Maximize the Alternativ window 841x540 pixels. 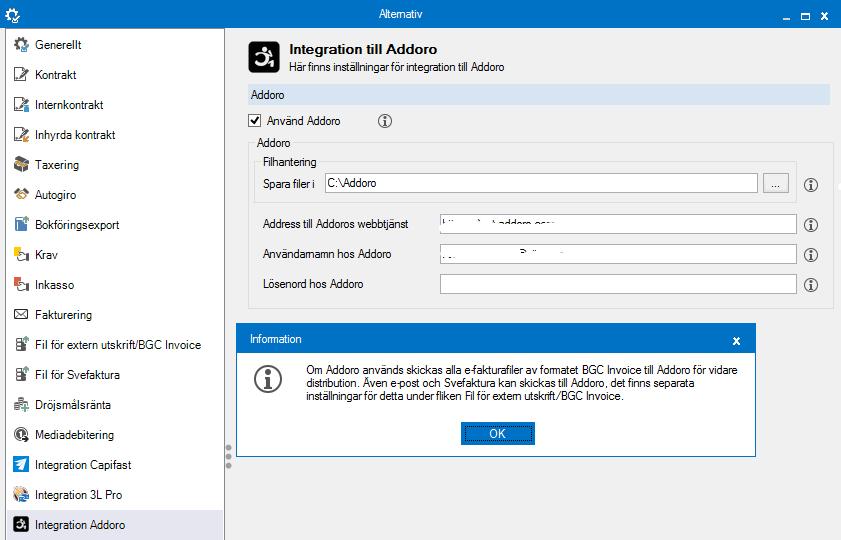(805, 17)
